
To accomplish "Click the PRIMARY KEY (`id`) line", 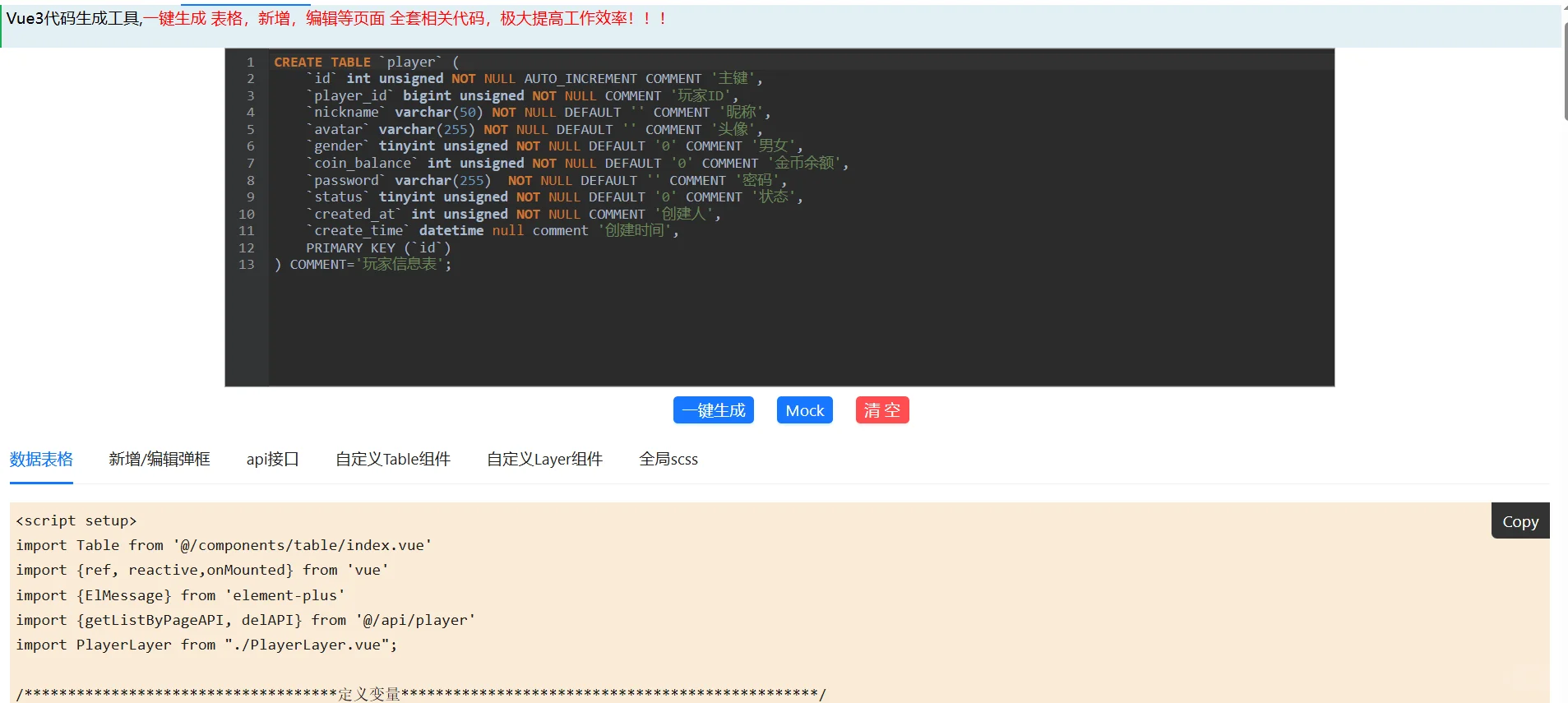I will [x=378, y=247].
